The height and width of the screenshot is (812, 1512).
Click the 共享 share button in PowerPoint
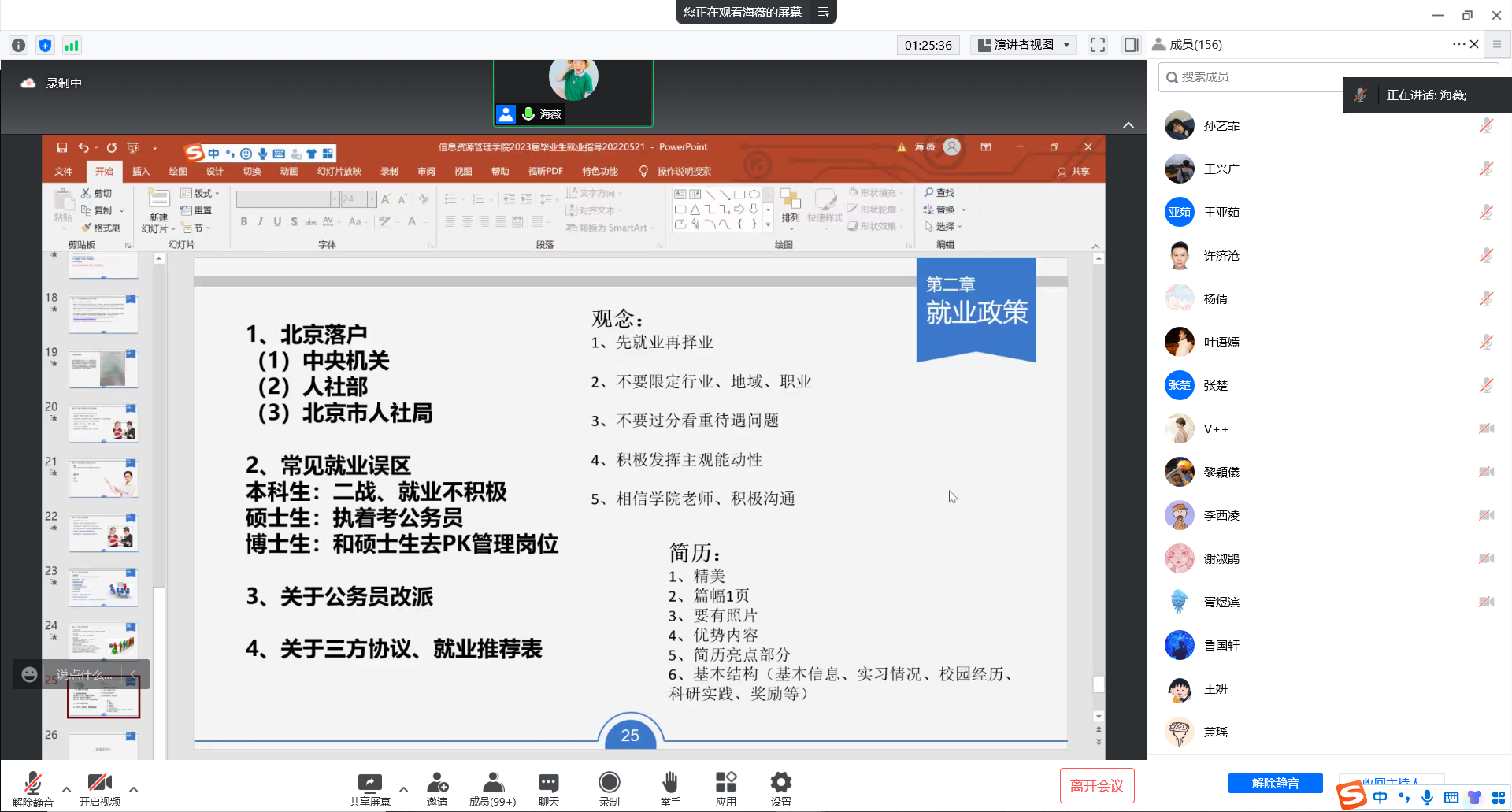[x=1074, y=172]
